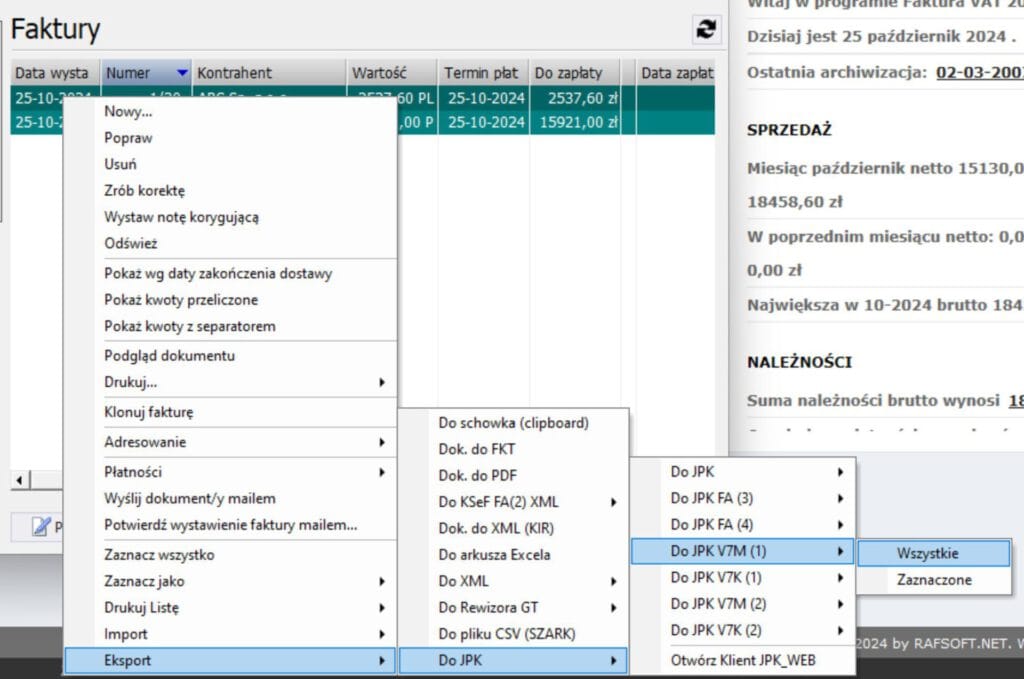Select the second invoice row amount 15921,00 zł

(x=575, y=122)
